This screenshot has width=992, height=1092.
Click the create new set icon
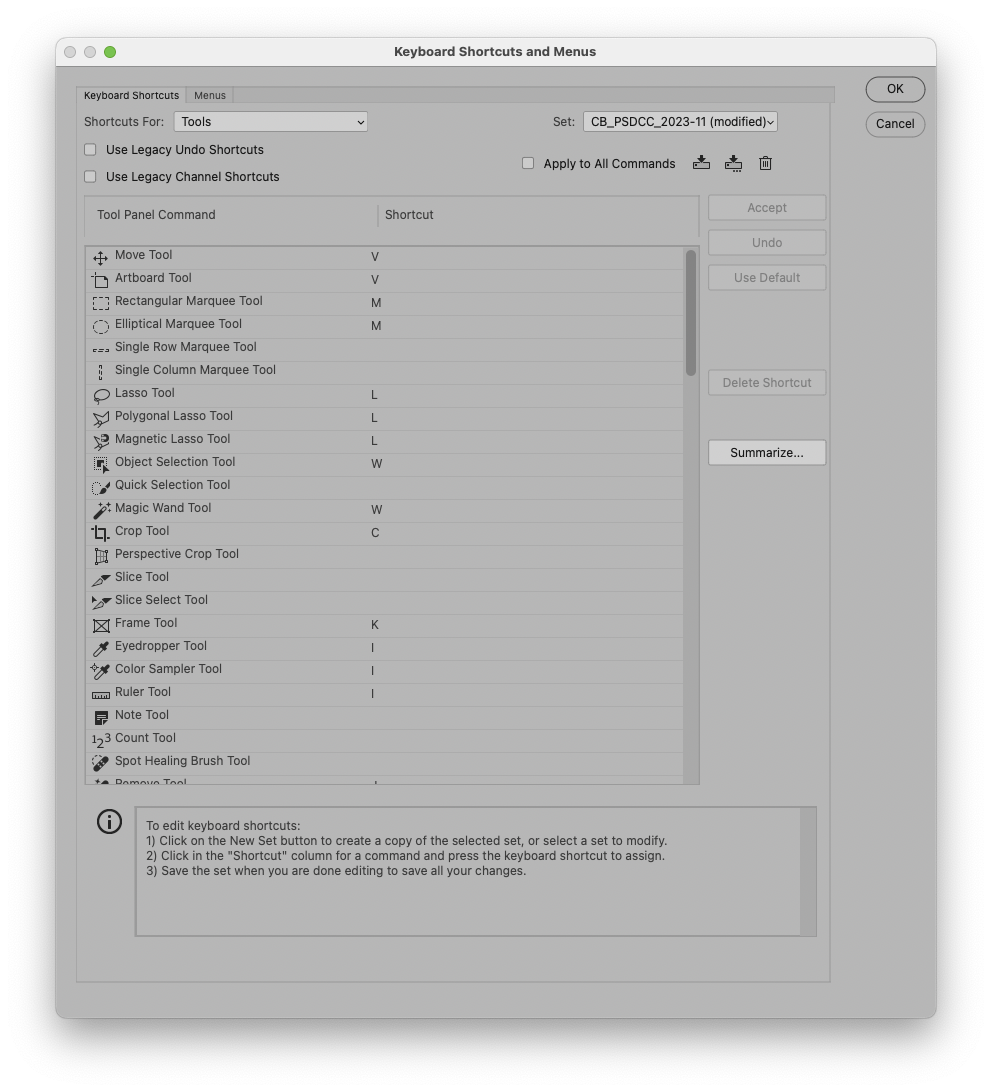(x=701, y=163)
